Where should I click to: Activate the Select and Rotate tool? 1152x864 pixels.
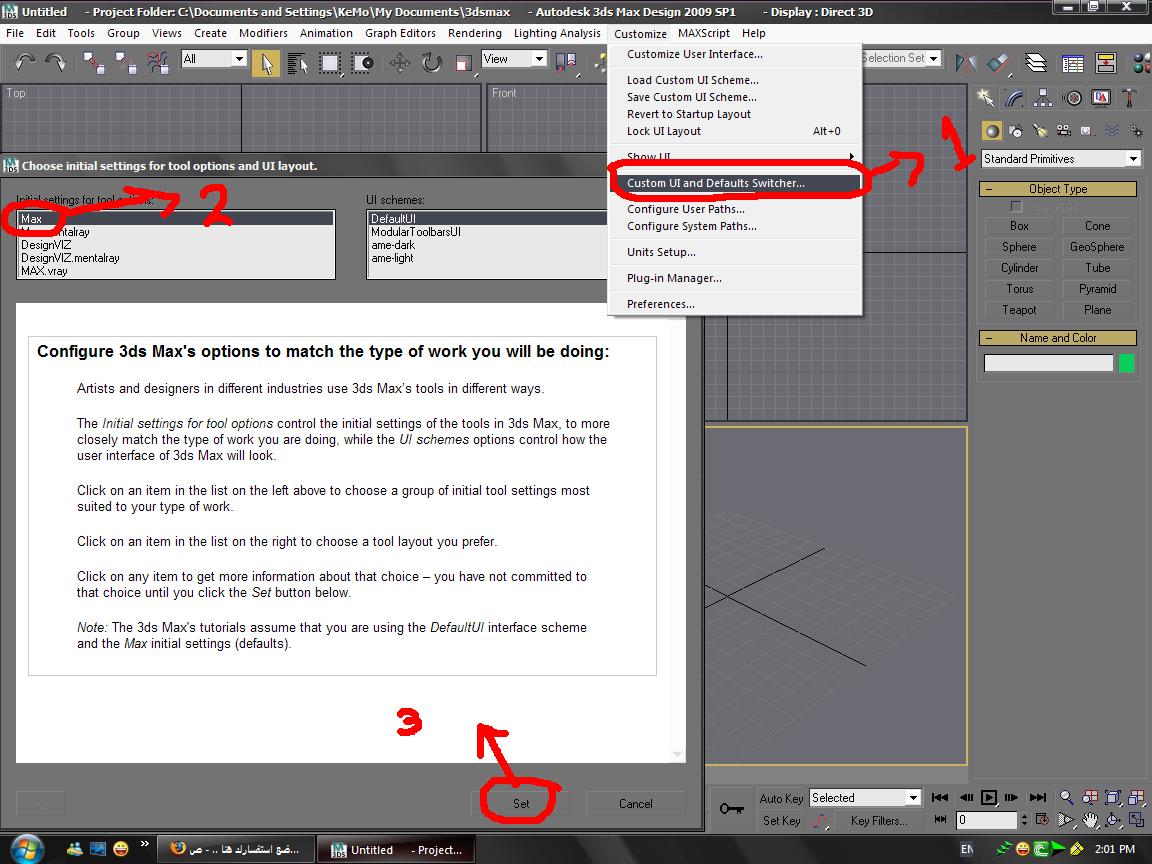432,63
